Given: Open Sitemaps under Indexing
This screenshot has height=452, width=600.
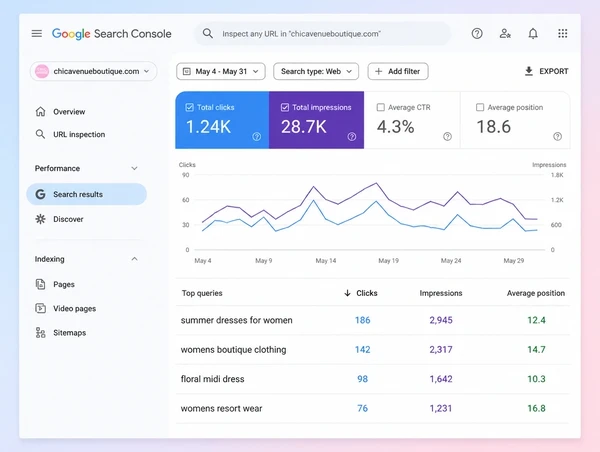Looking at the screenshot, I should [x=70, y=333].
